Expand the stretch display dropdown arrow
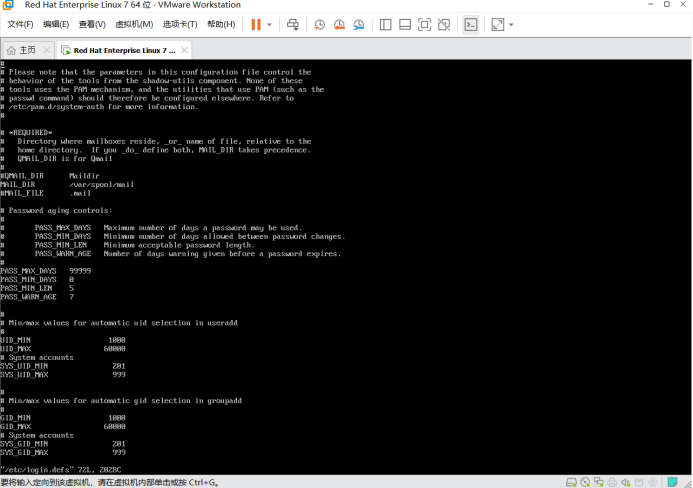Screen dimensions: 693x488 pyautogui.click(x=511, y=25)
